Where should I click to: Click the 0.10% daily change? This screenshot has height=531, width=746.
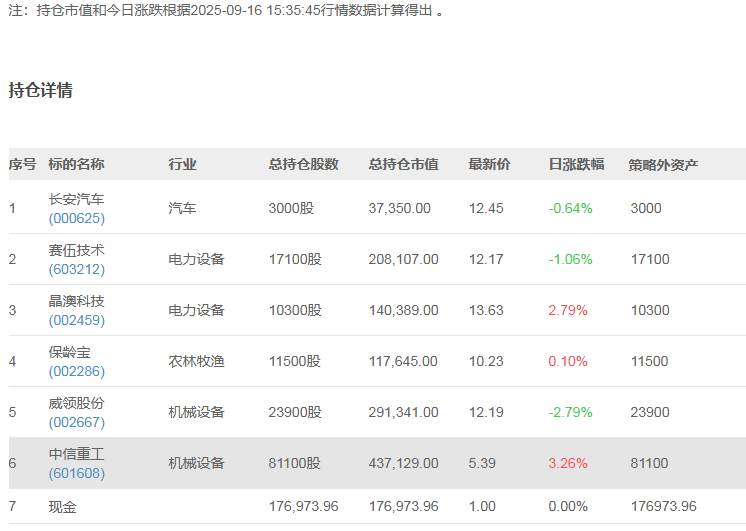point(568,361)
